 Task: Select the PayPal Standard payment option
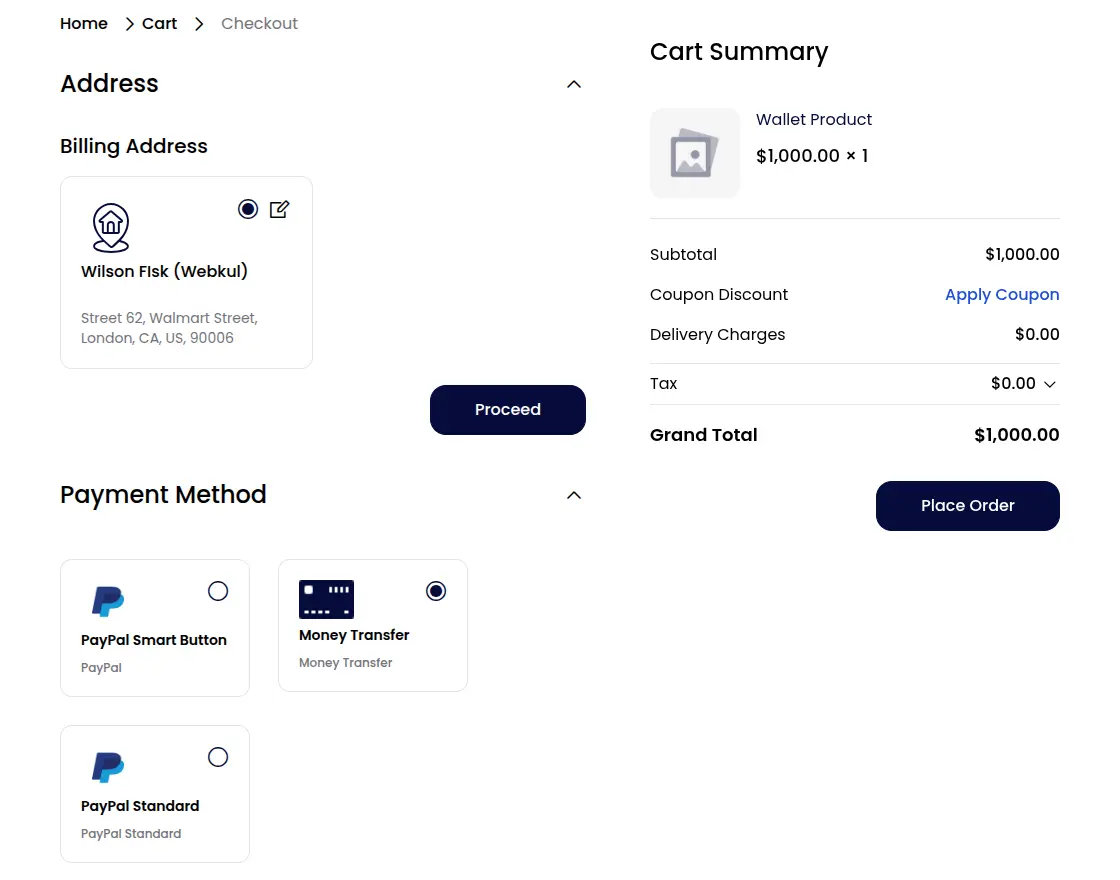pos(218,757)
